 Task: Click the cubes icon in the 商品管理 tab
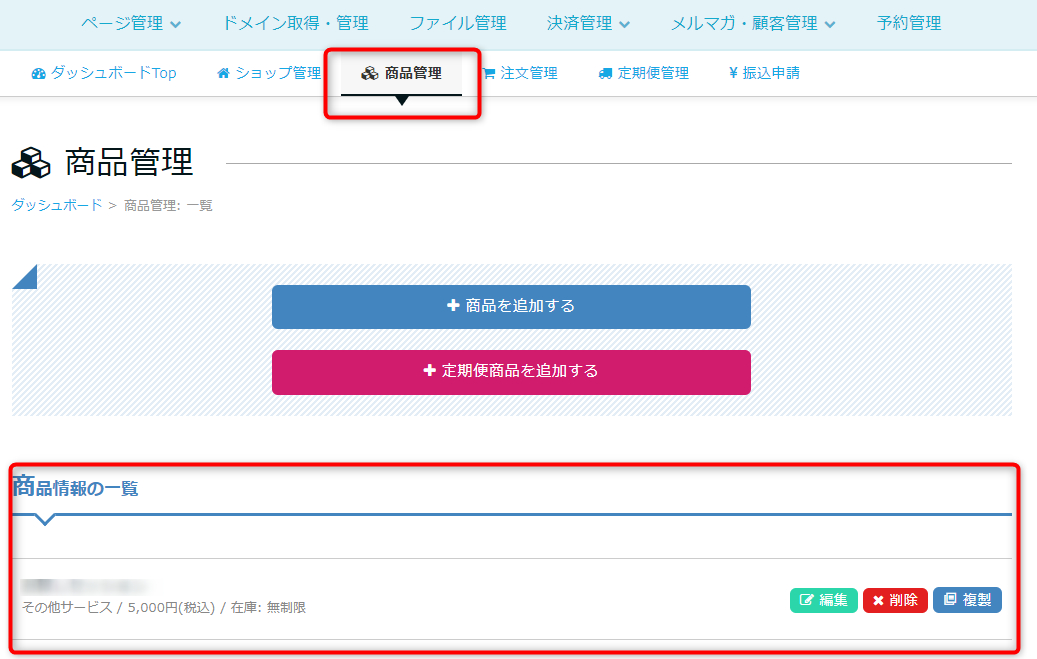[x=370, y=73]
